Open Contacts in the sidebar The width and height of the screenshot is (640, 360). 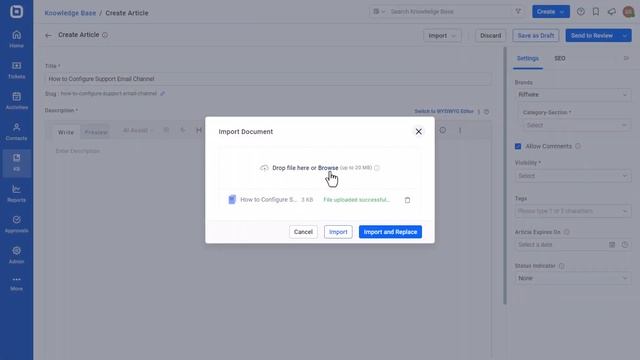click(x=16, y=132)
